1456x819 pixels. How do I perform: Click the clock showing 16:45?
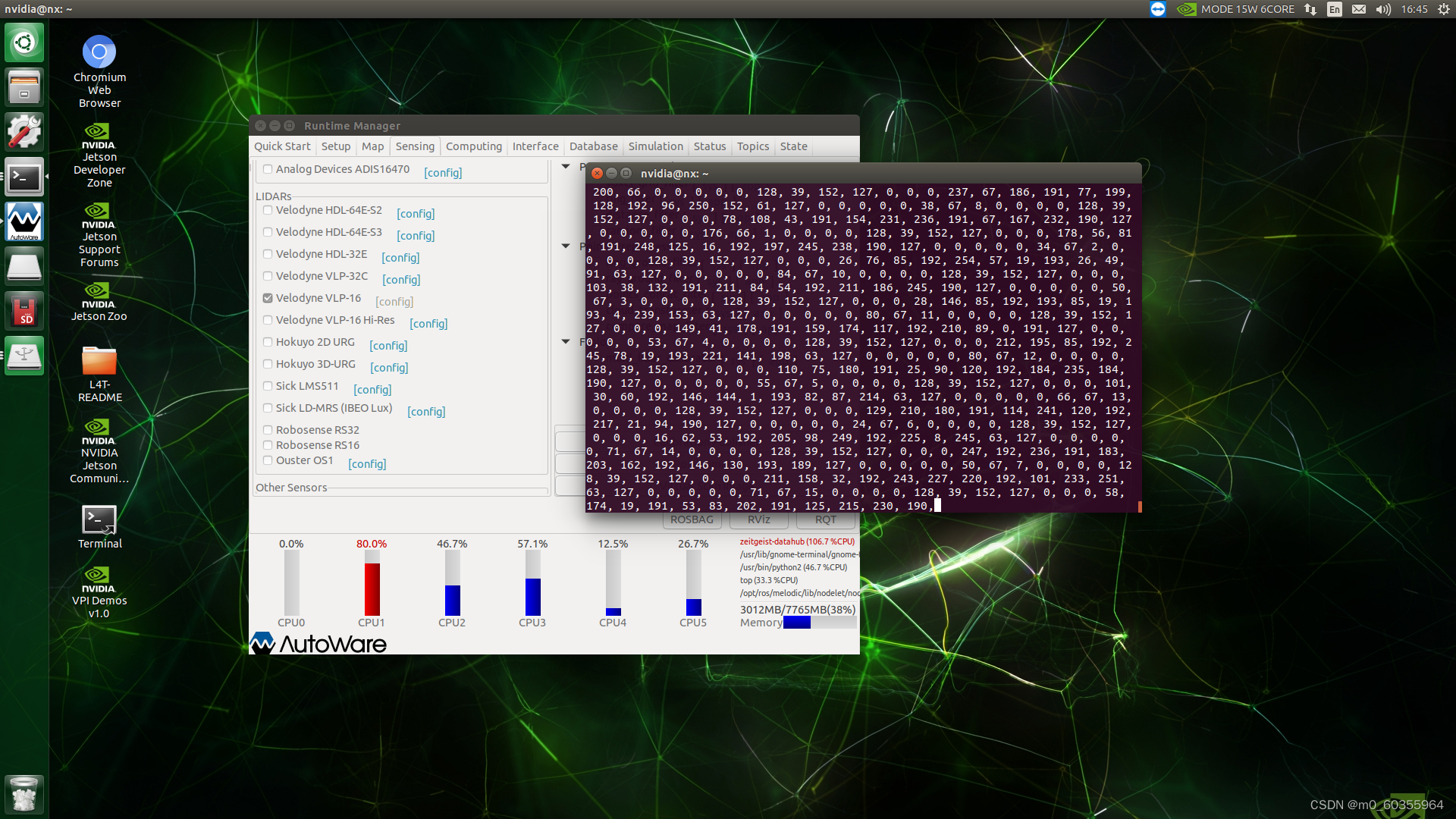[1414, 9]
